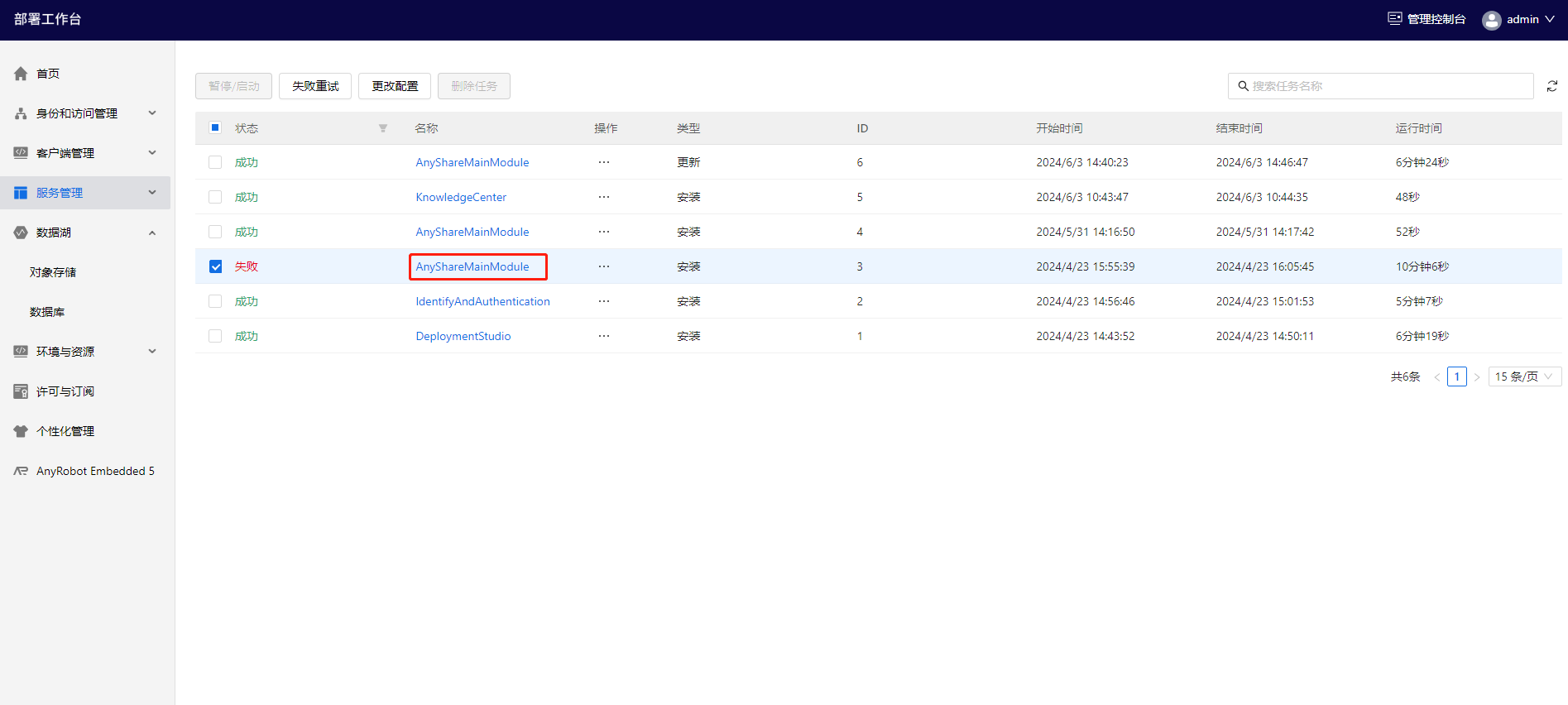
Task: Click the 个性化管理 shirt icon
Action: point(21,431)
